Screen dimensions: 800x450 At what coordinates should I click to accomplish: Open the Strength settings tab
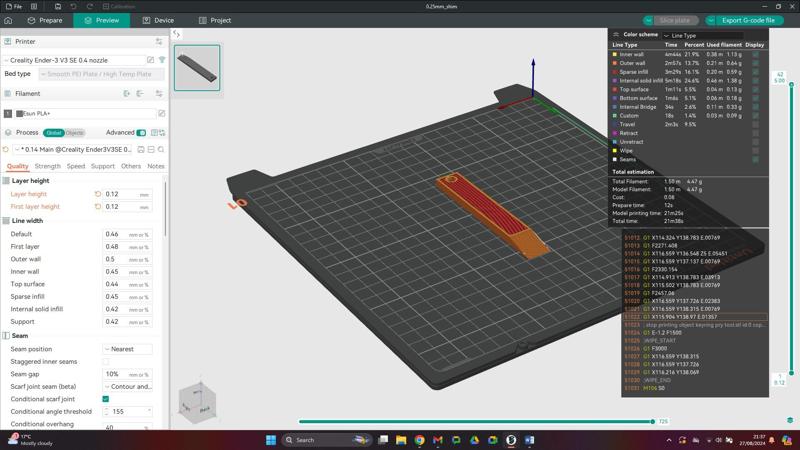click(47, 166)
